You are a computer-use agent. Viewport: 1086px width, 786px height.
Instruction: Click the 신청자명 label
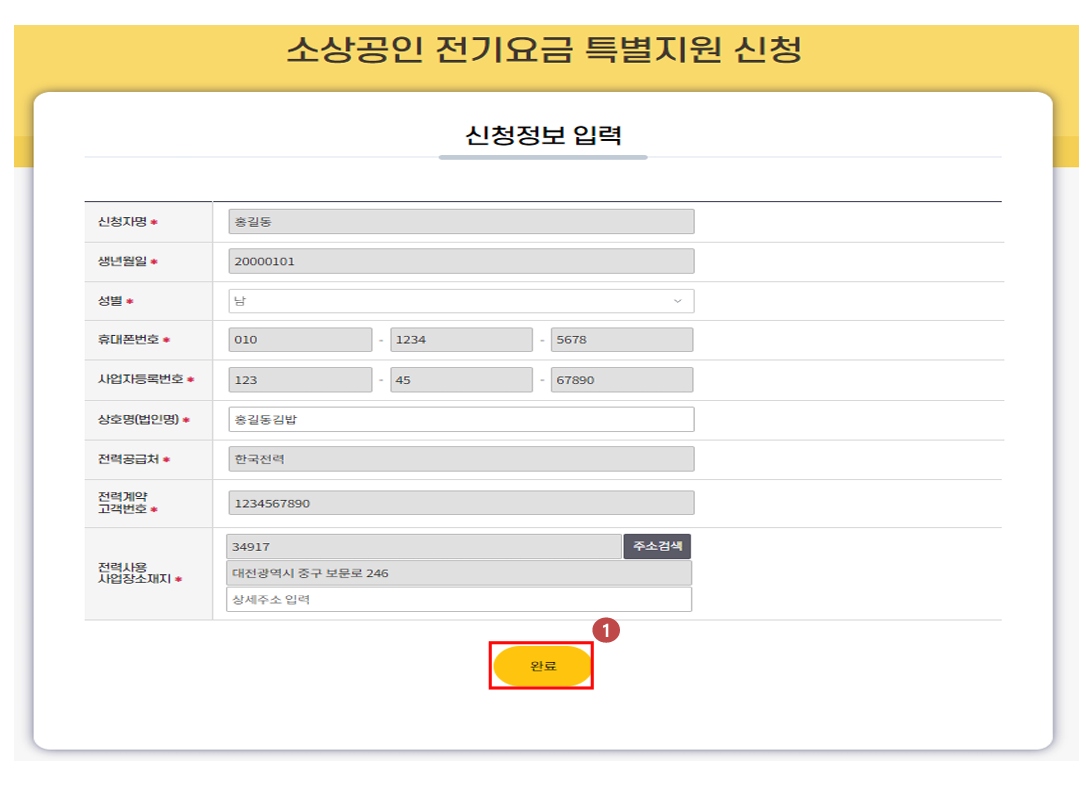click(x=123, y=222)
